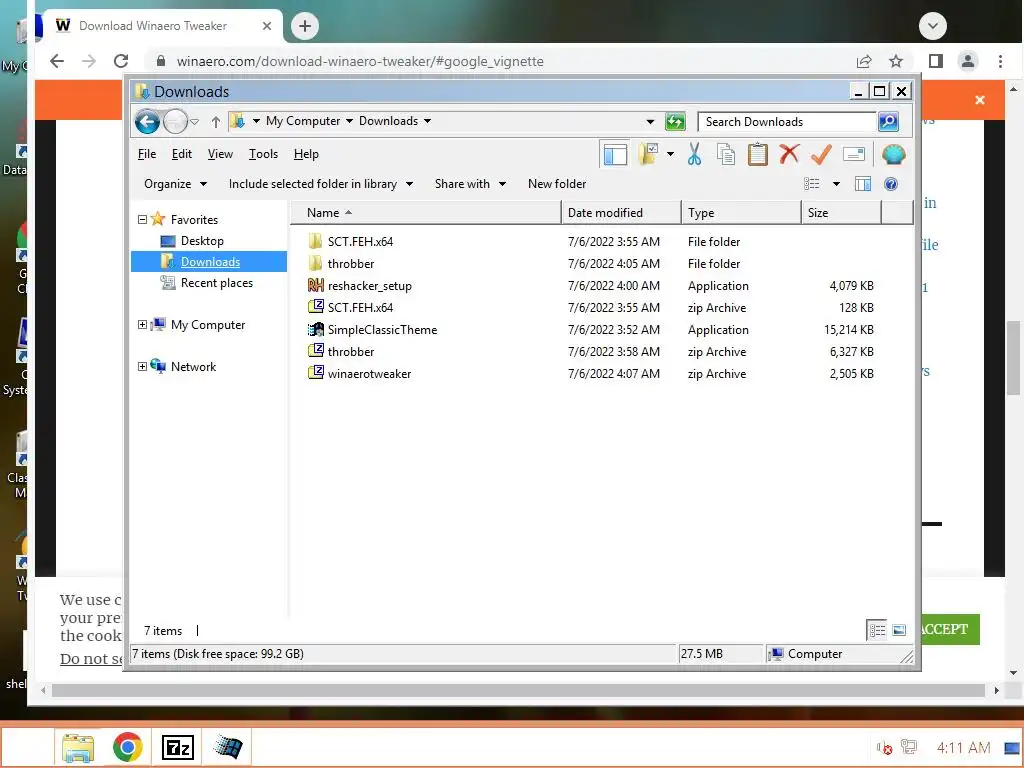Select Recent places in Favorites
This screenshot has width=1024, height=768.
(216, 283)
